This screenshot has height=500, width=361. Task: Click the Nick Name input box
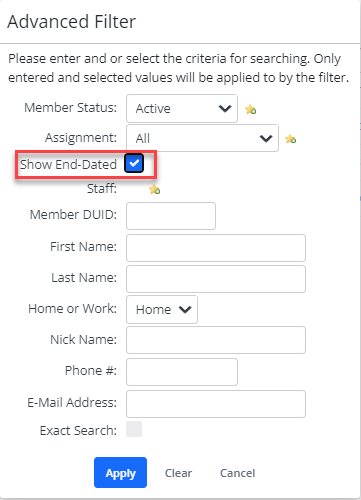point(216,340)
